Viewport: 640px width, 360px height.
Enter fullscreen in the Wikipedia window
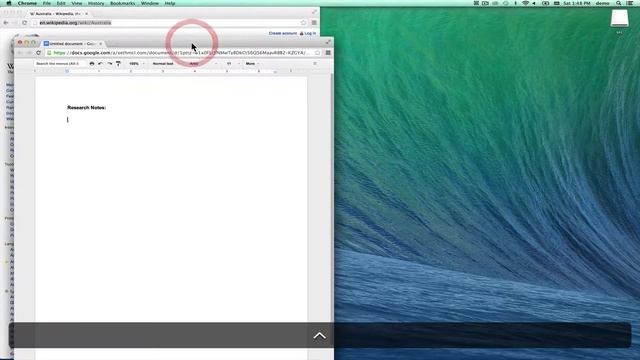(314, 12)
